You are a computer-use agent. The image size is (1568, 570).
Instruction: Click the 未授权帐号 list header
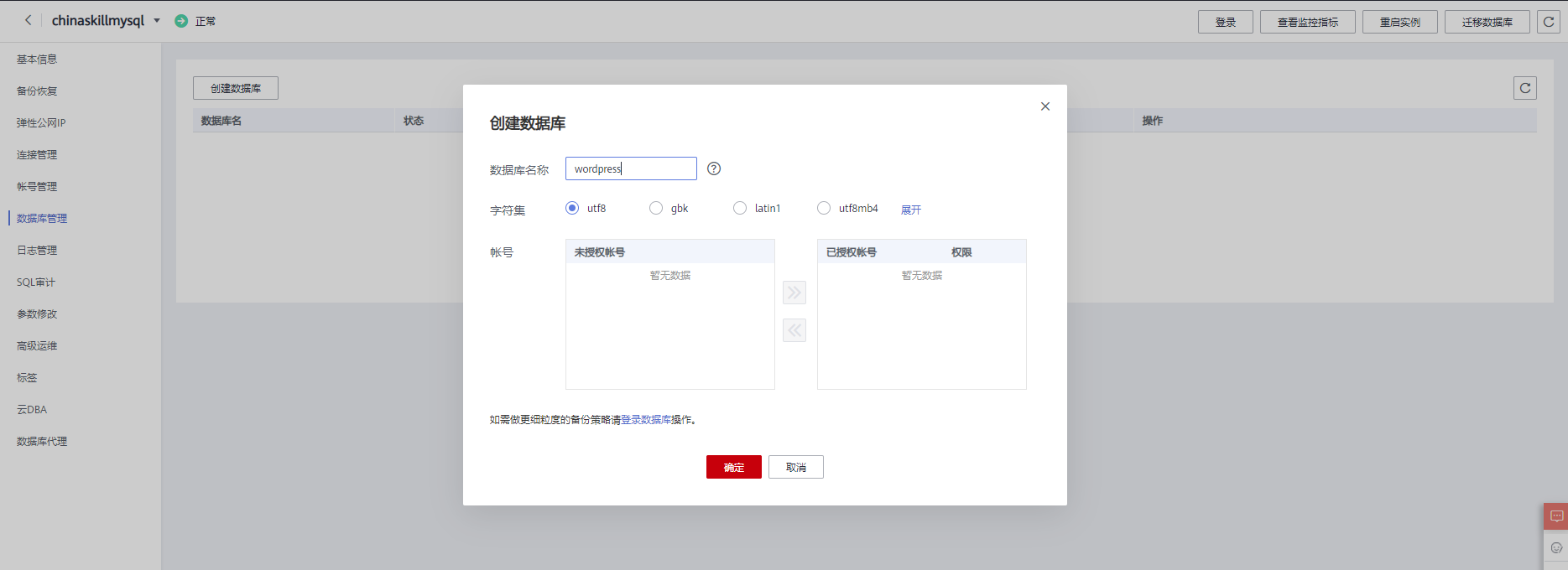600,252
